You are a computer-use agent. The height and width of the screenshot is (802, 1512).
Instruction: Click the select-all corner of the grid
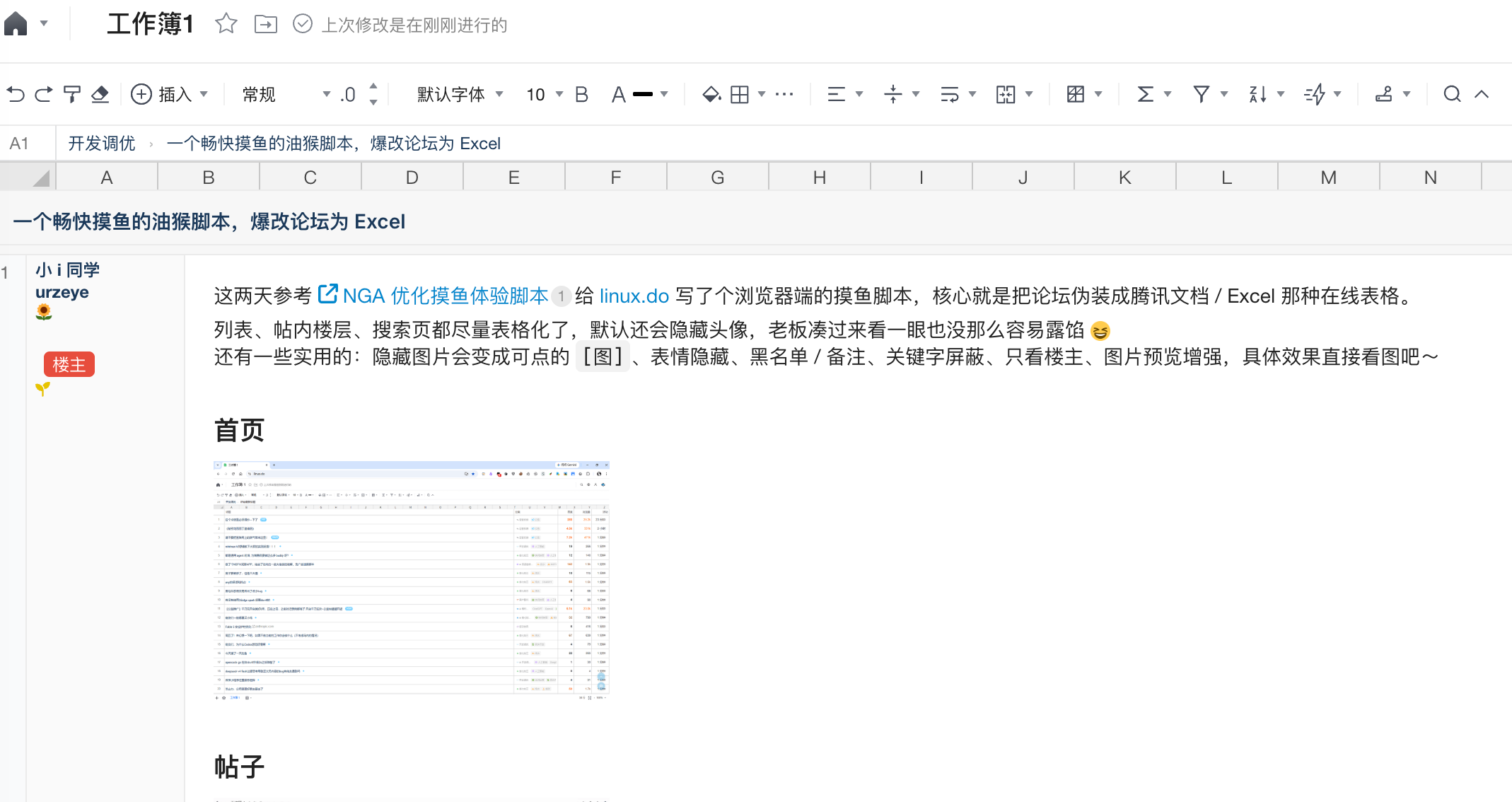(x=28, y=177)
